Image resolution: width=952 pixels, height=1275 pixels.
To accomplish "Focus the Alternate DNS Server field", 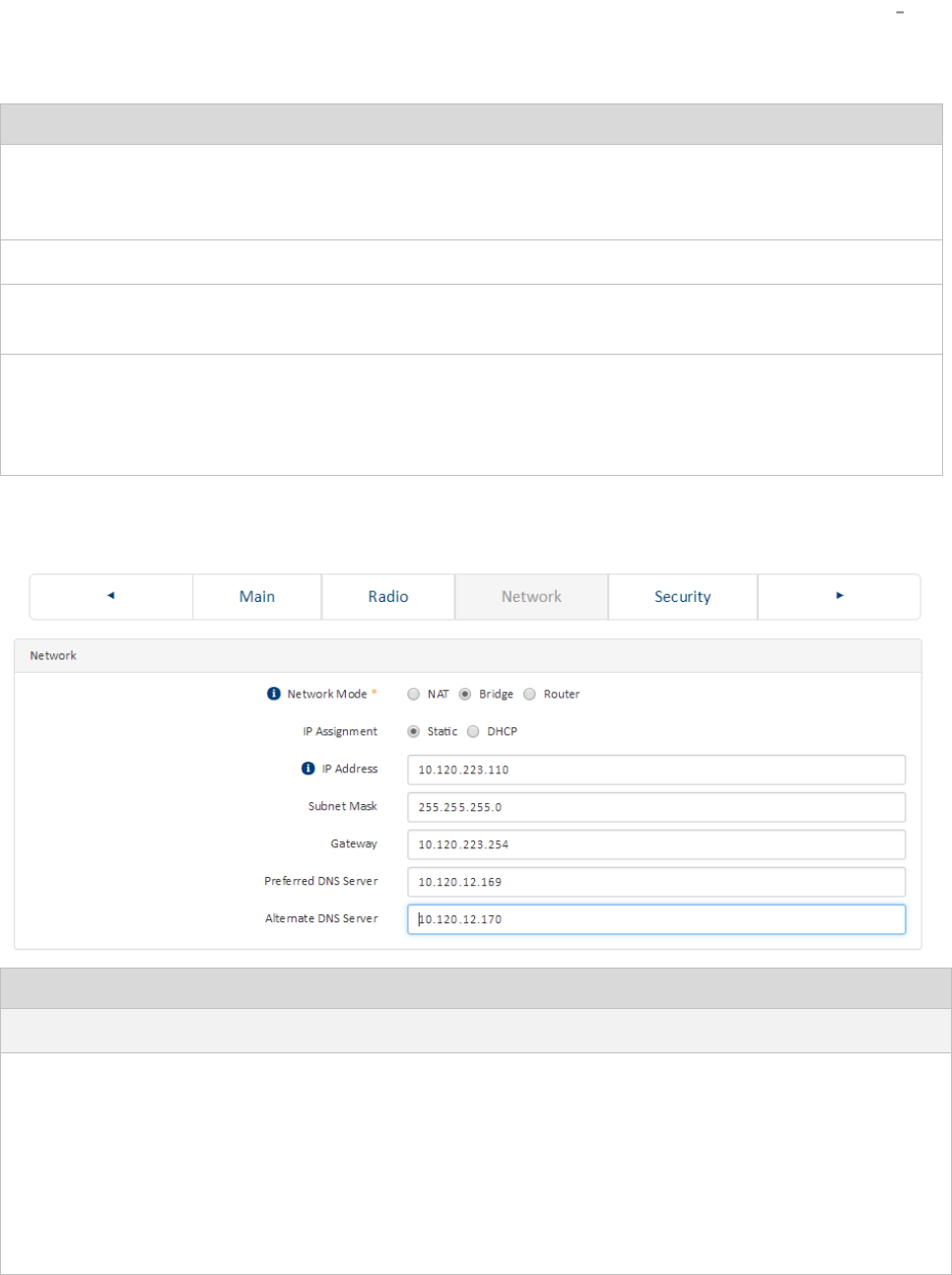I will point(656,919).
